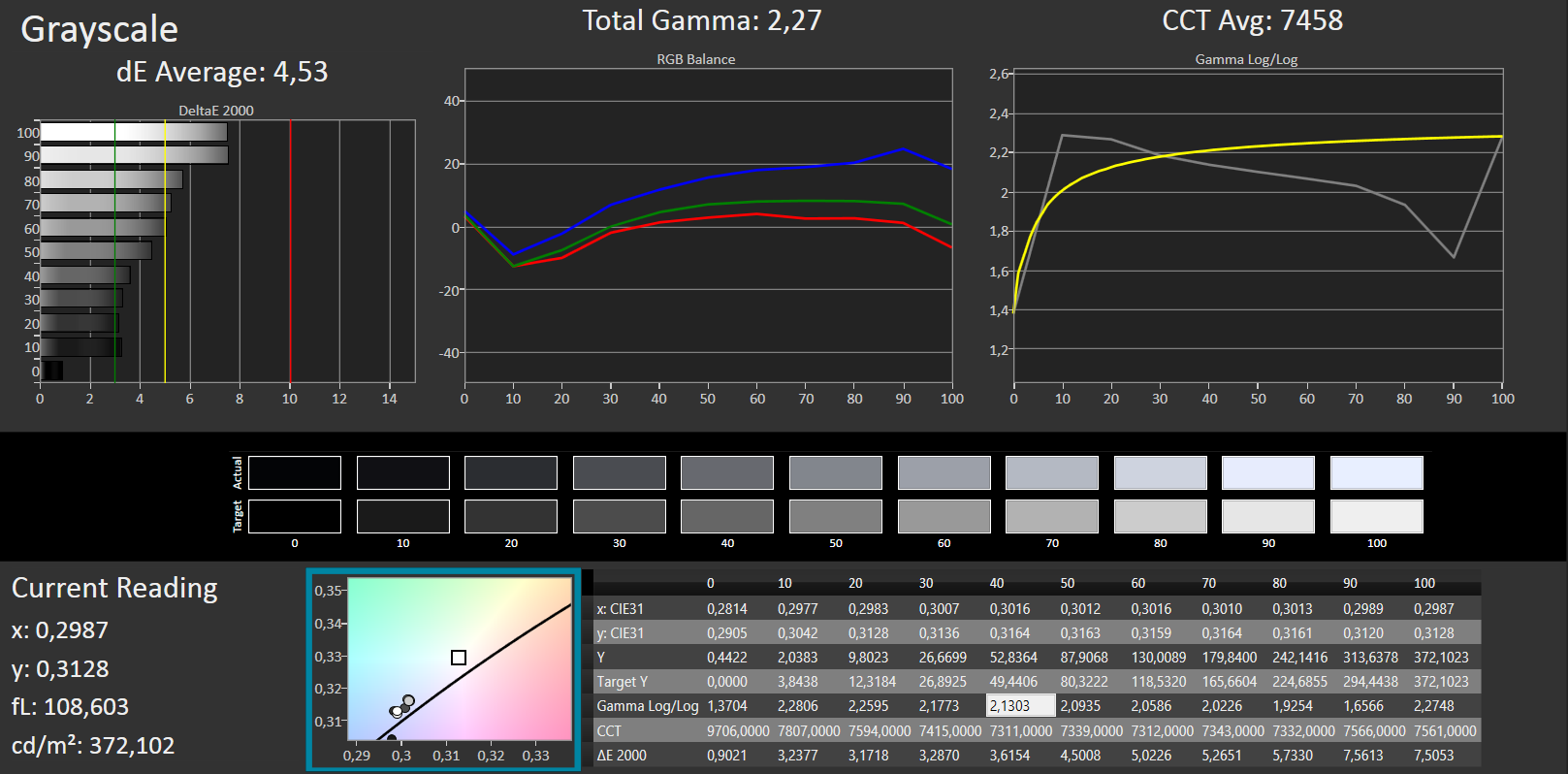Click the highlighted Gamma cell 2,1303
The width and height of the screenshot is (1568, 774).
pyautogui.click(x=1021, y=706)
